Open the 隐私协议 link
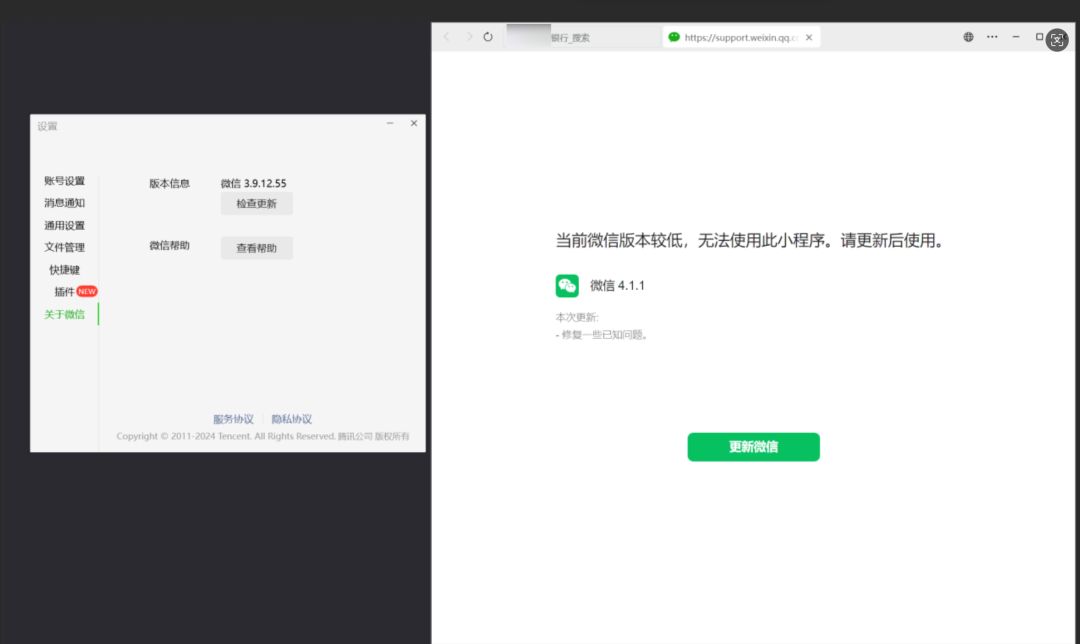 point(291,419)
